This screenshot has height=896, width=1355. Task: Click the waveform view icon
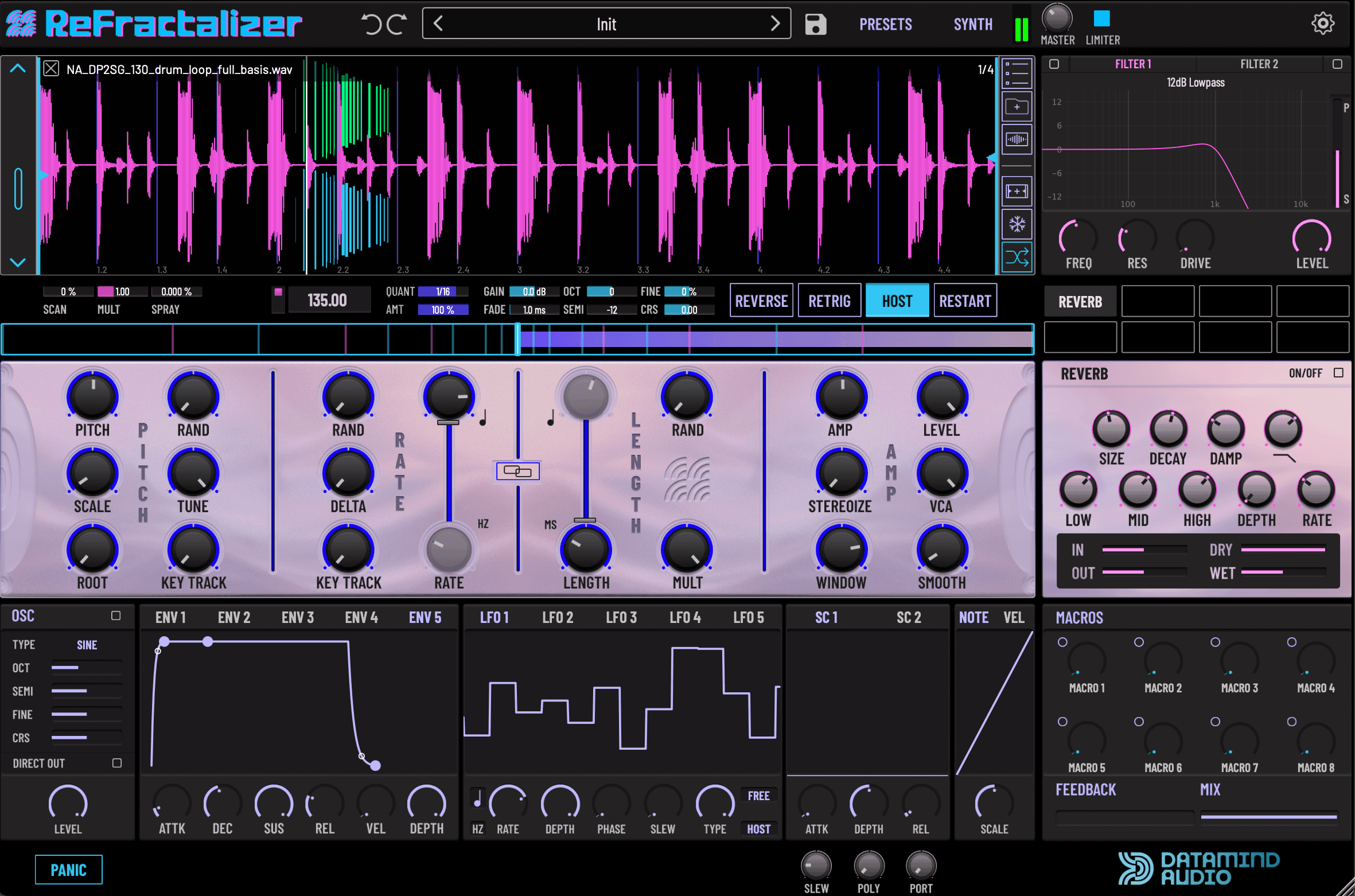pos(1017,139)
